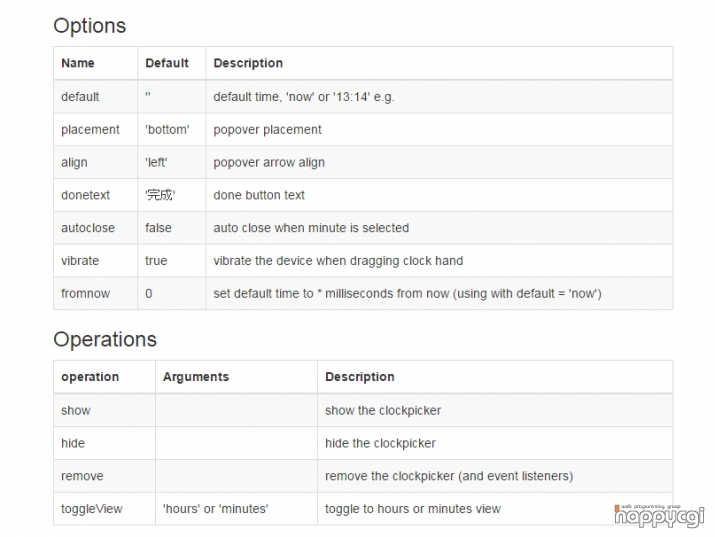Click the 'Default' column header
This screenshot has width=715, height=537.
[167, 63]
